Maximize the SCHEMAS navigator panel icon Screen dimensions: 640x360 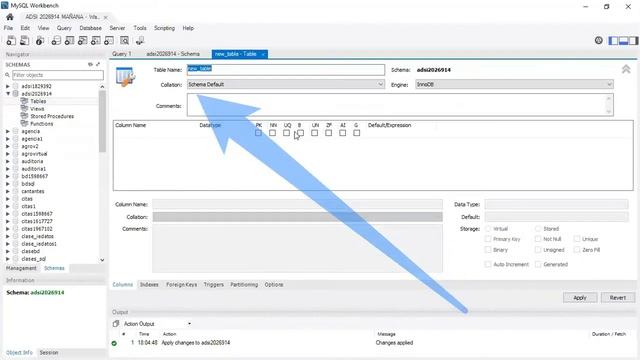98,64
